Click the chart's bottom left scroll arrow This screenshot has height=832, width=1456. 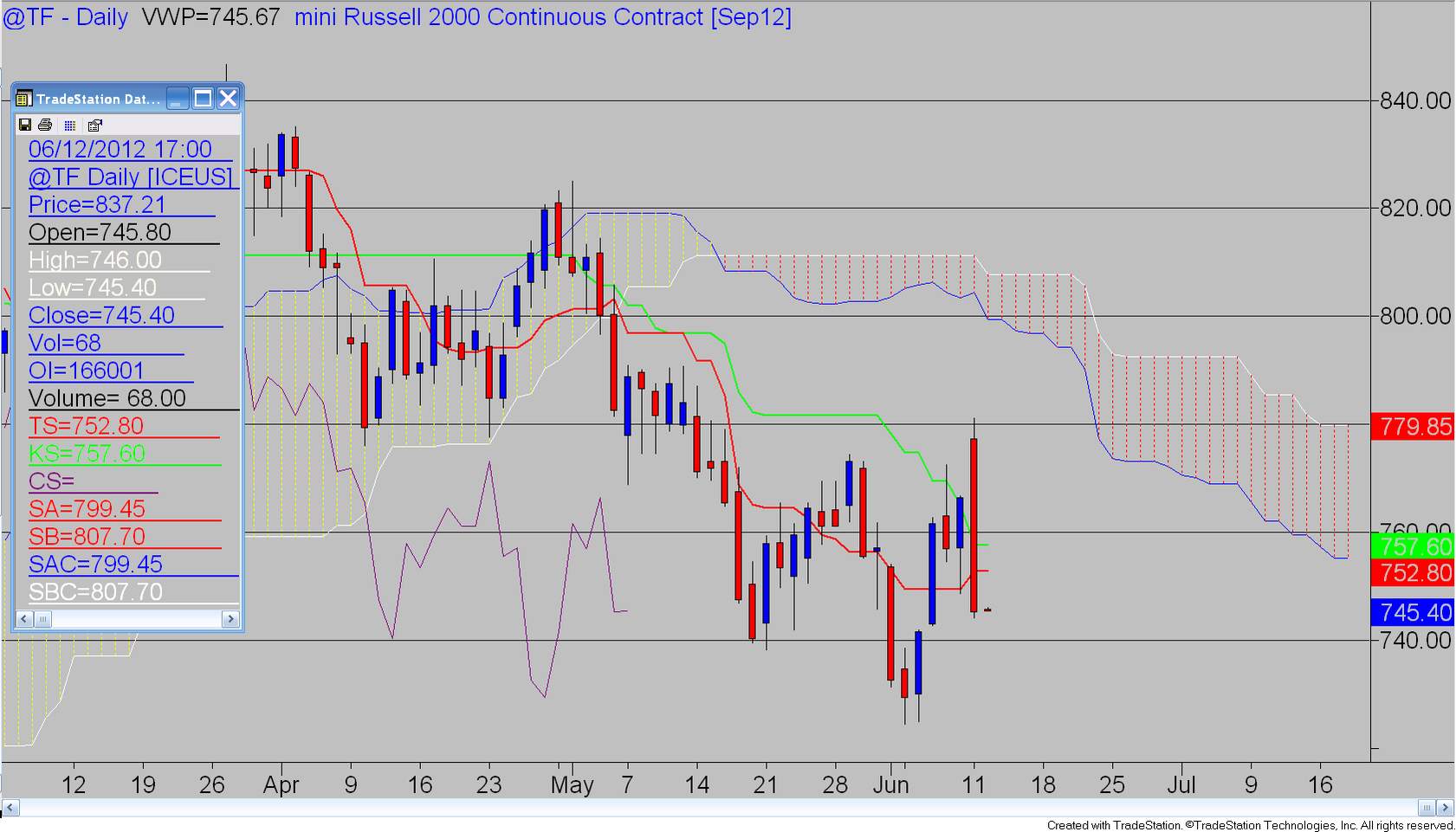tap(10, 808)
